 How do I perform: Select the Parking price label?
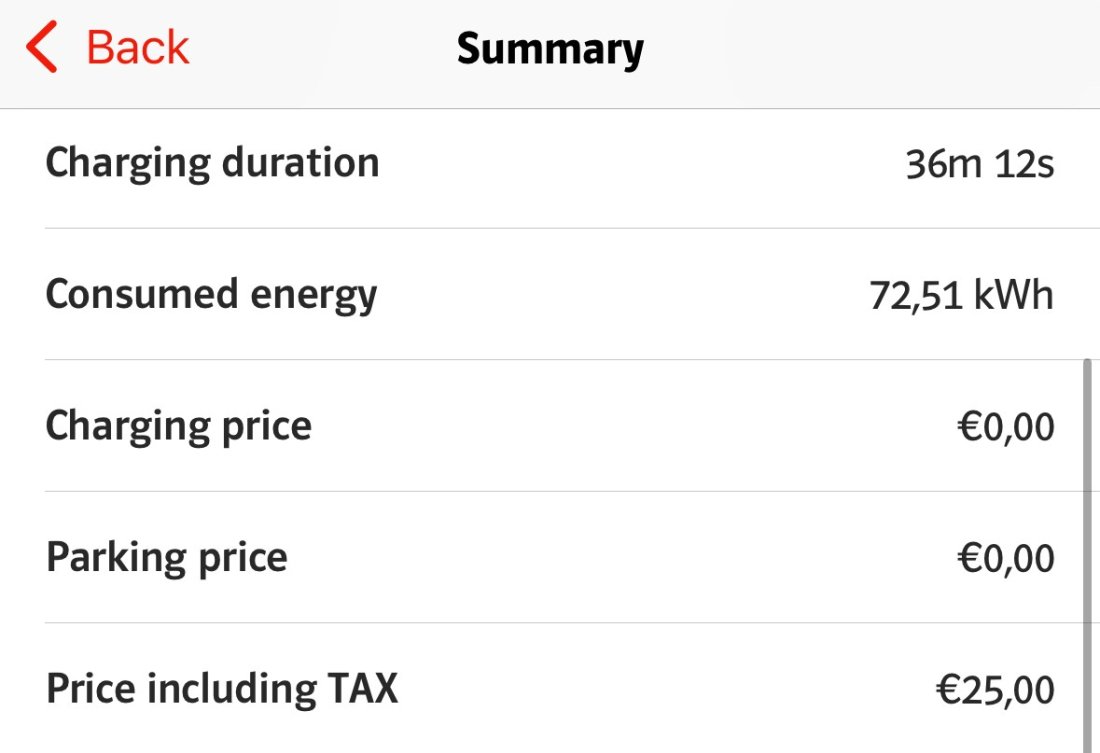coord(166,558)
